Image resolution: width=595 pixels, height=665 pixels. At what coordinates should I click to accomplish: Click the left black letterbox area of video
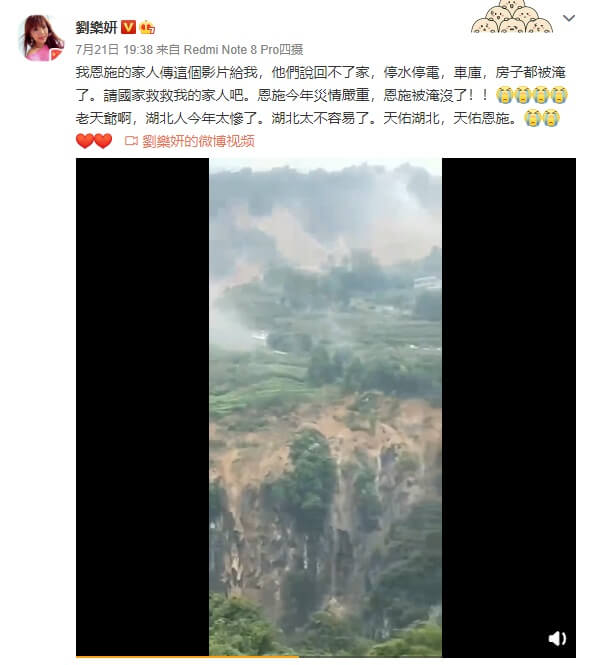coord(142,407)
